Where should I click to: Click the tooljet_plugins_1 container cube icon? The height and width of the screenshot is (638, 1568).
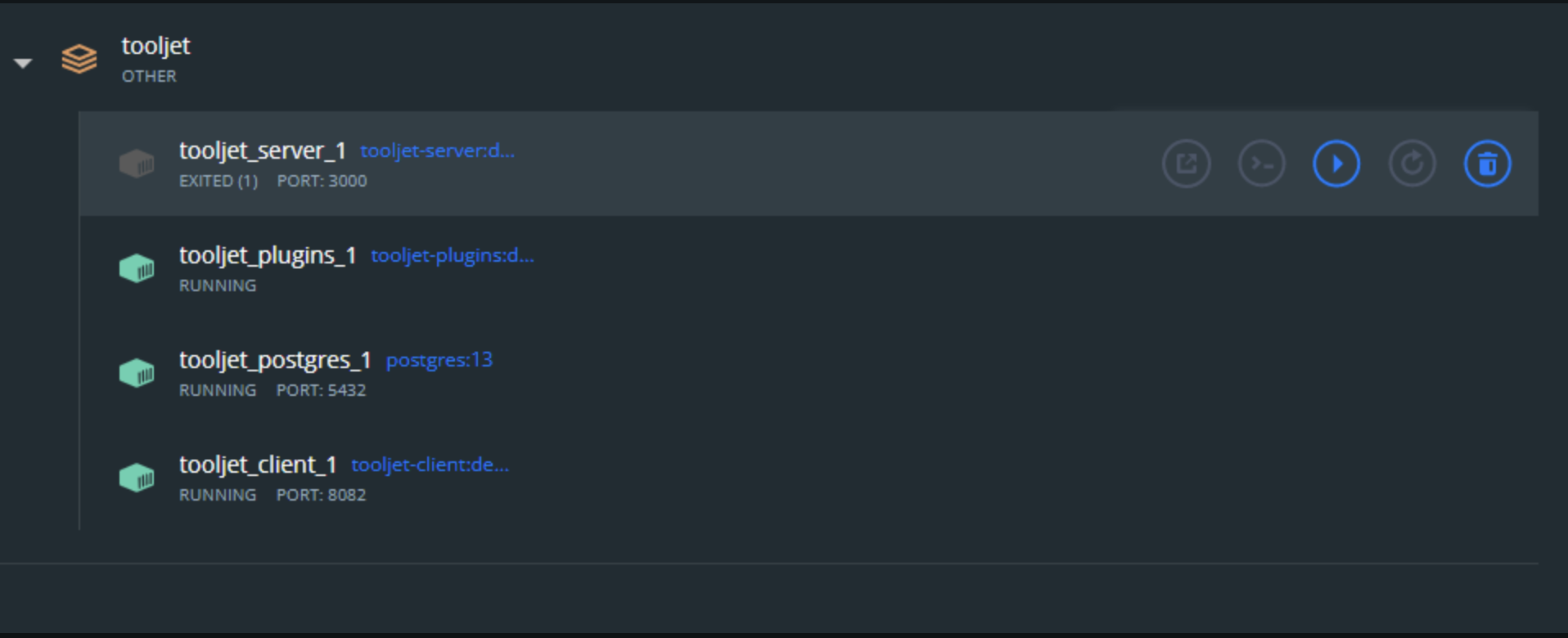pos(137,267)
